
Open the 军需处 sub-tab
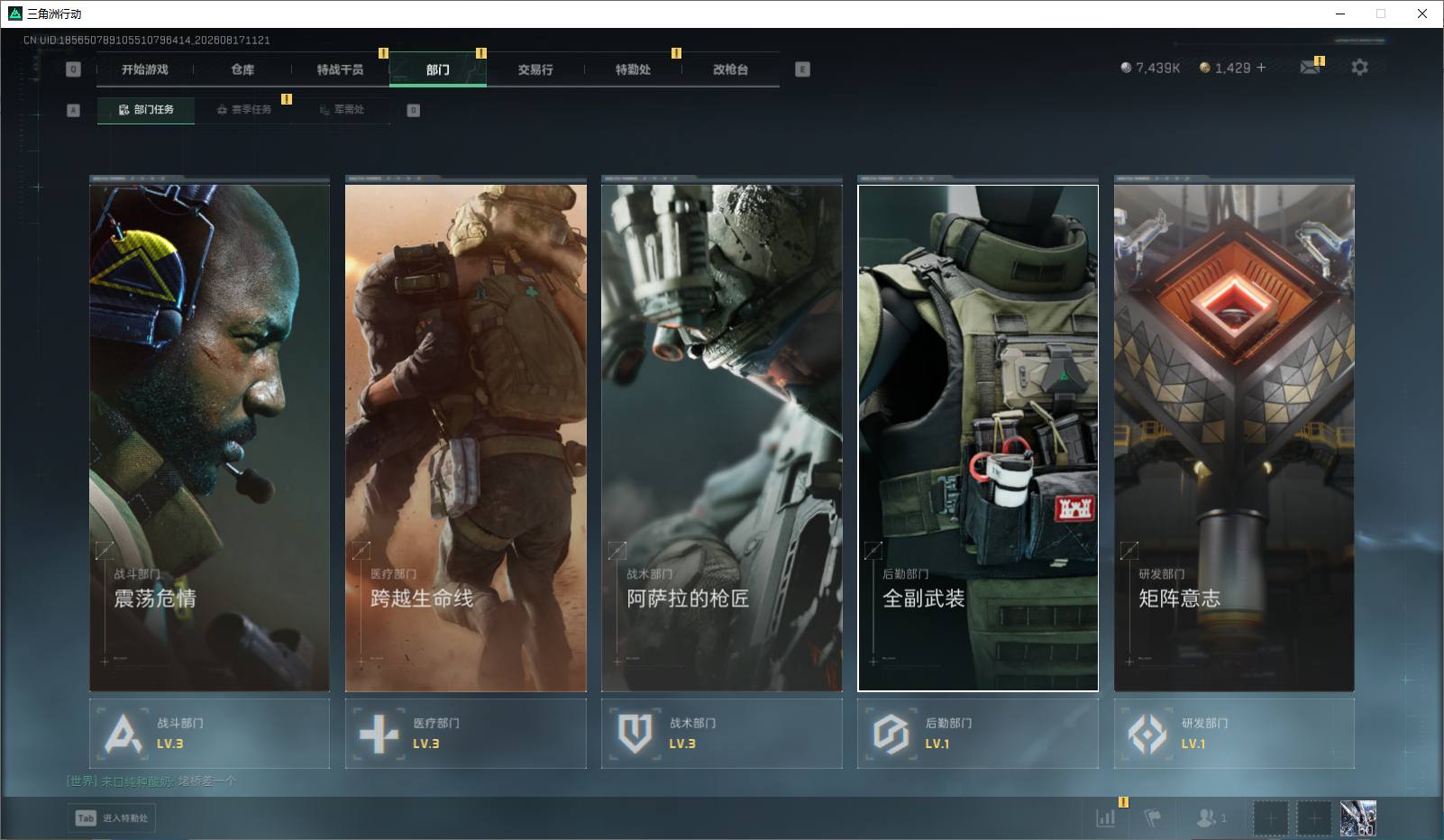point(342,110)
